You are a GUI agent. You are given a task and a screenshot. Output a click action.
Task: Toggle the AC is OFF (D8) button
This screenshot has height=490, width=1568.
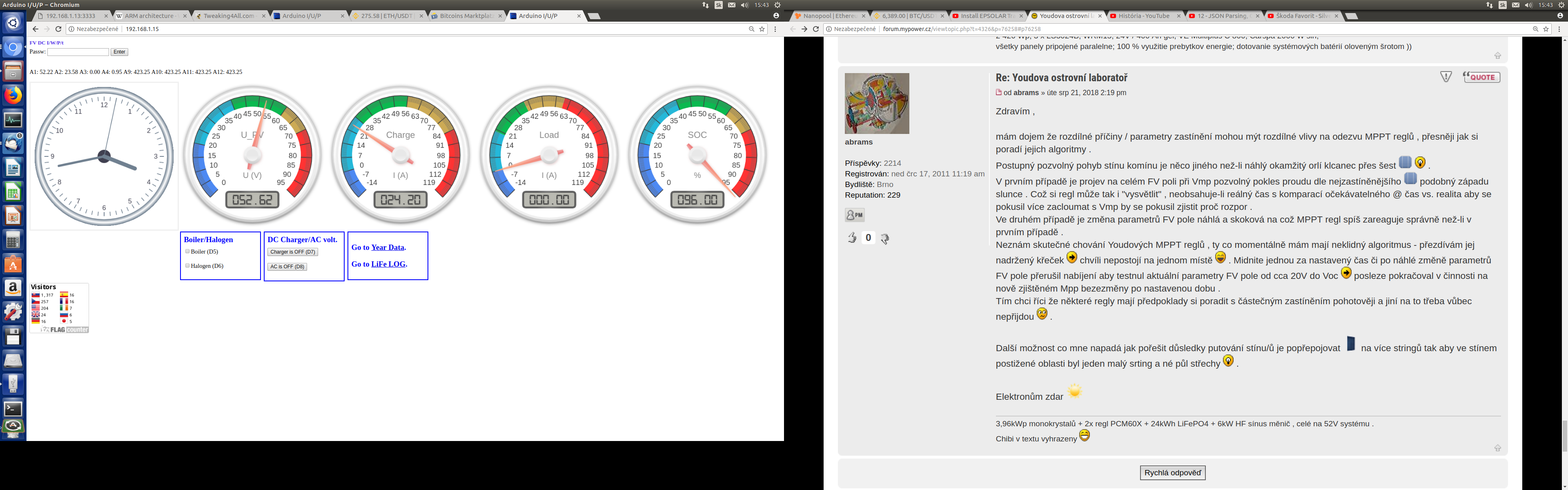pos(287,267)
